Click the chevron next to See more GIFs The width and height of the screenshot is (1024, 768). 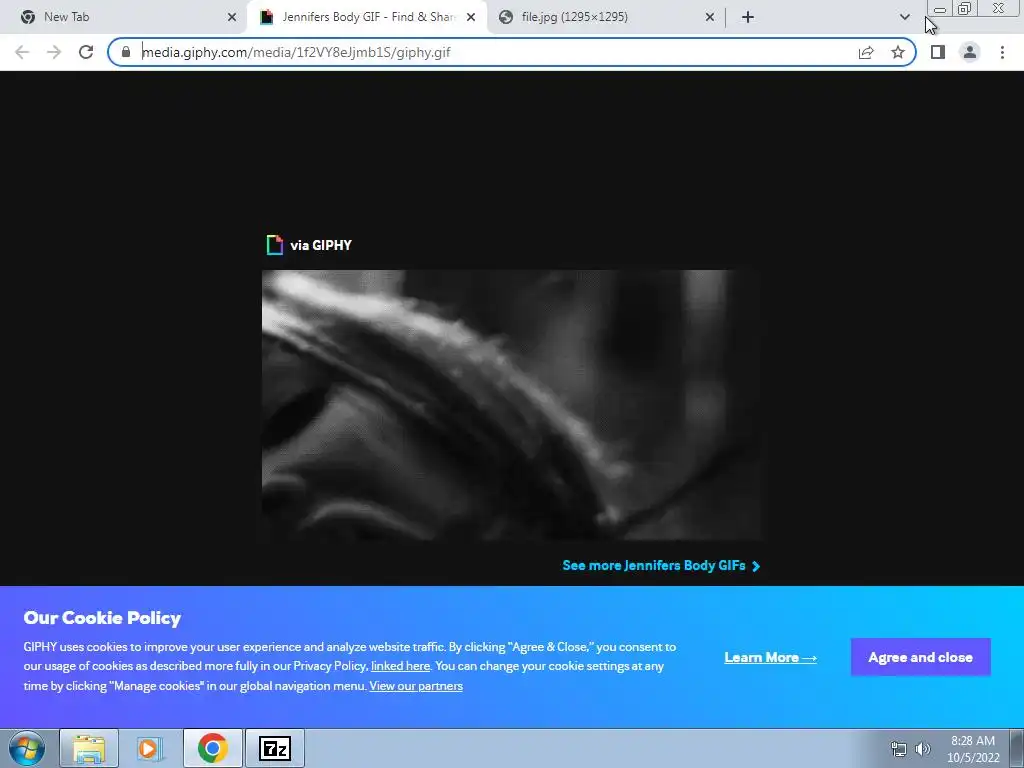(756, 566)
